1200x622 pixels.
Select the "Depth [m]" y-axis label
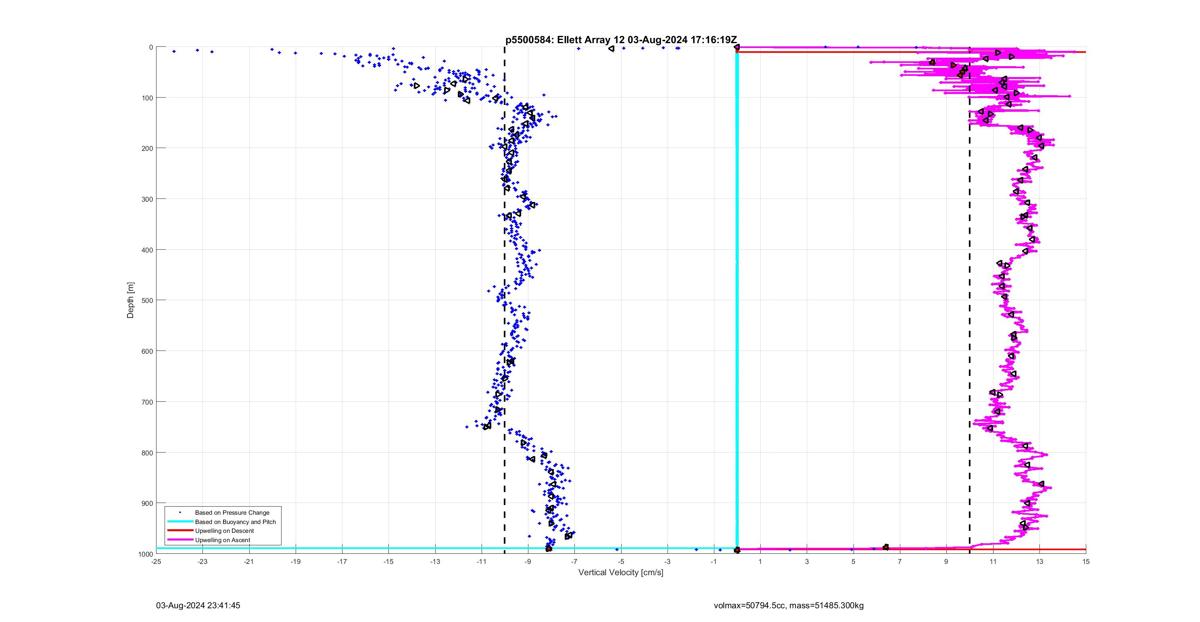[x=130, y=300]
